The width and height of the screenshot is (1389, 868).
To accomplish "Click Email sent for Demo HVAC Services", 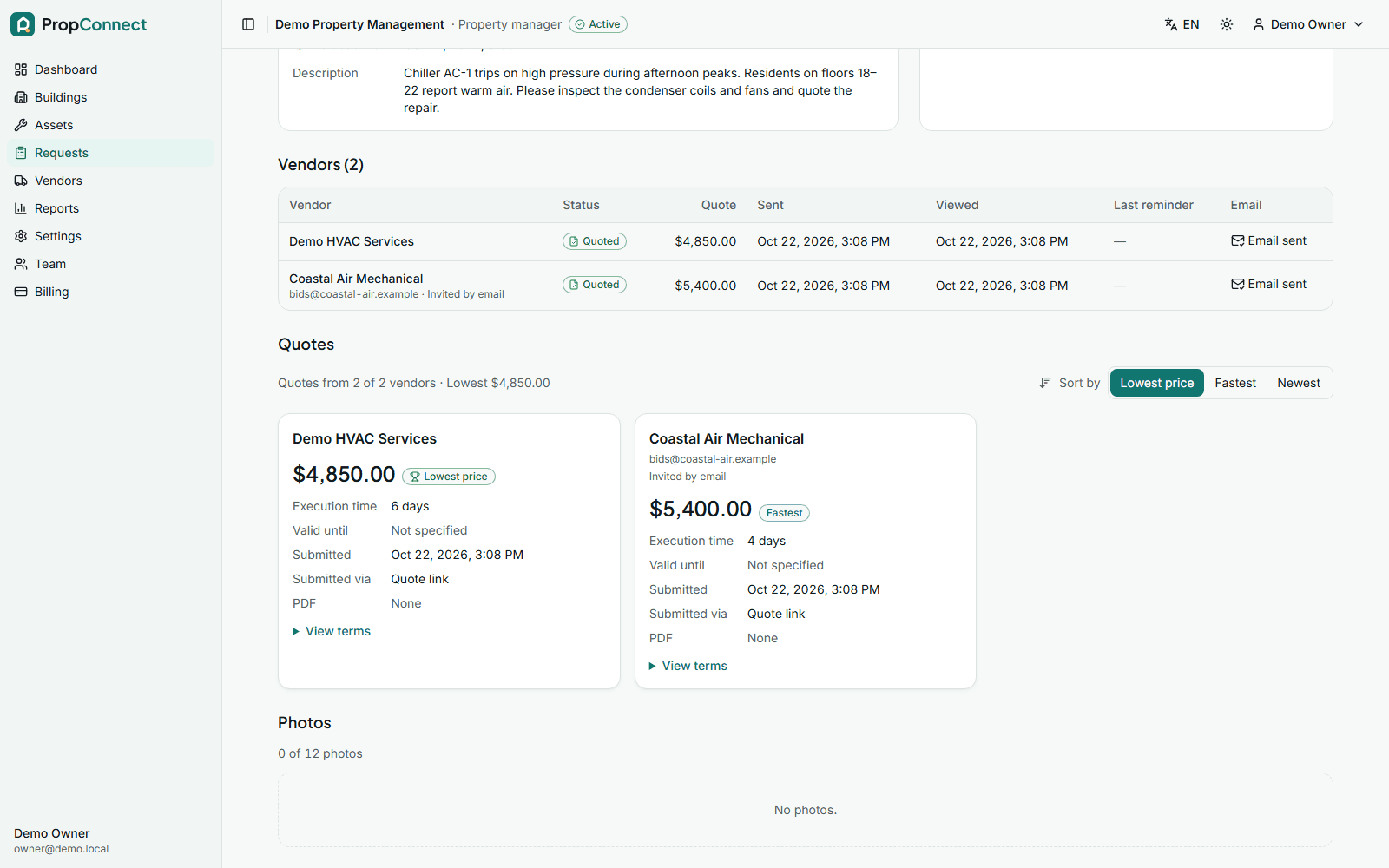I will click(1268, 240).
